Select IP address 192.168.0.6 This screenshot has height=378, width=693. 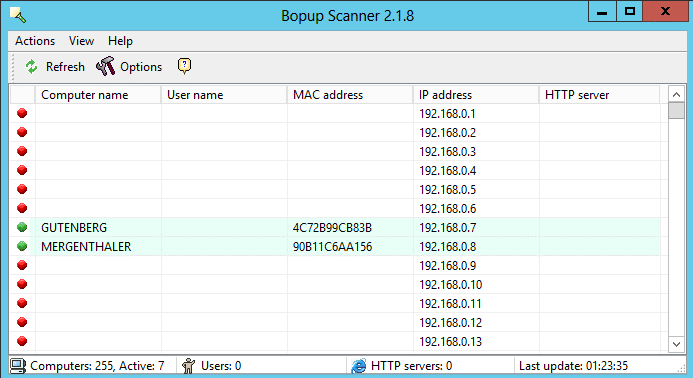pos(447,209)
